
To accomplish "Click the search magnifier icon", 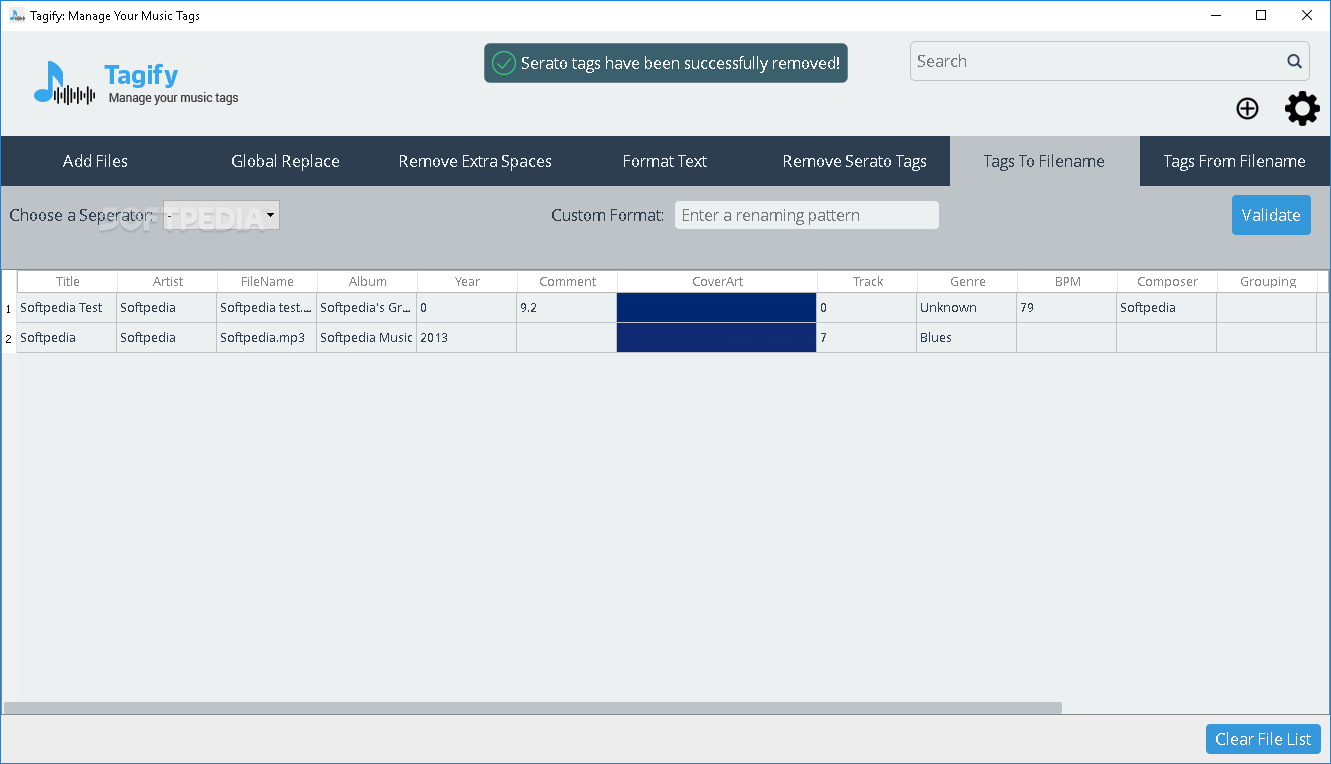I will pos(1294,62).
